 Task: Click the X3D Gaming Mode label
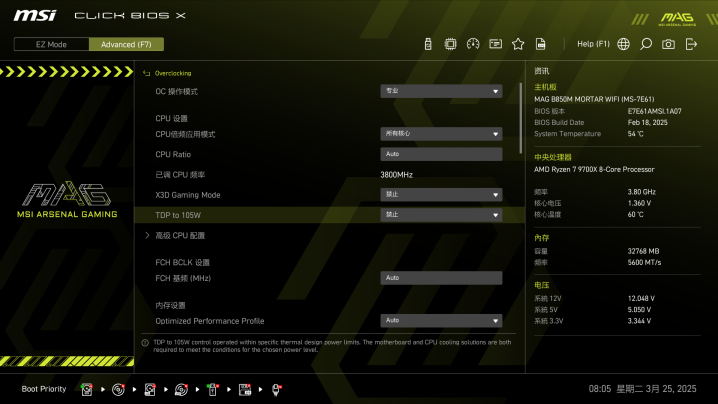188,195
